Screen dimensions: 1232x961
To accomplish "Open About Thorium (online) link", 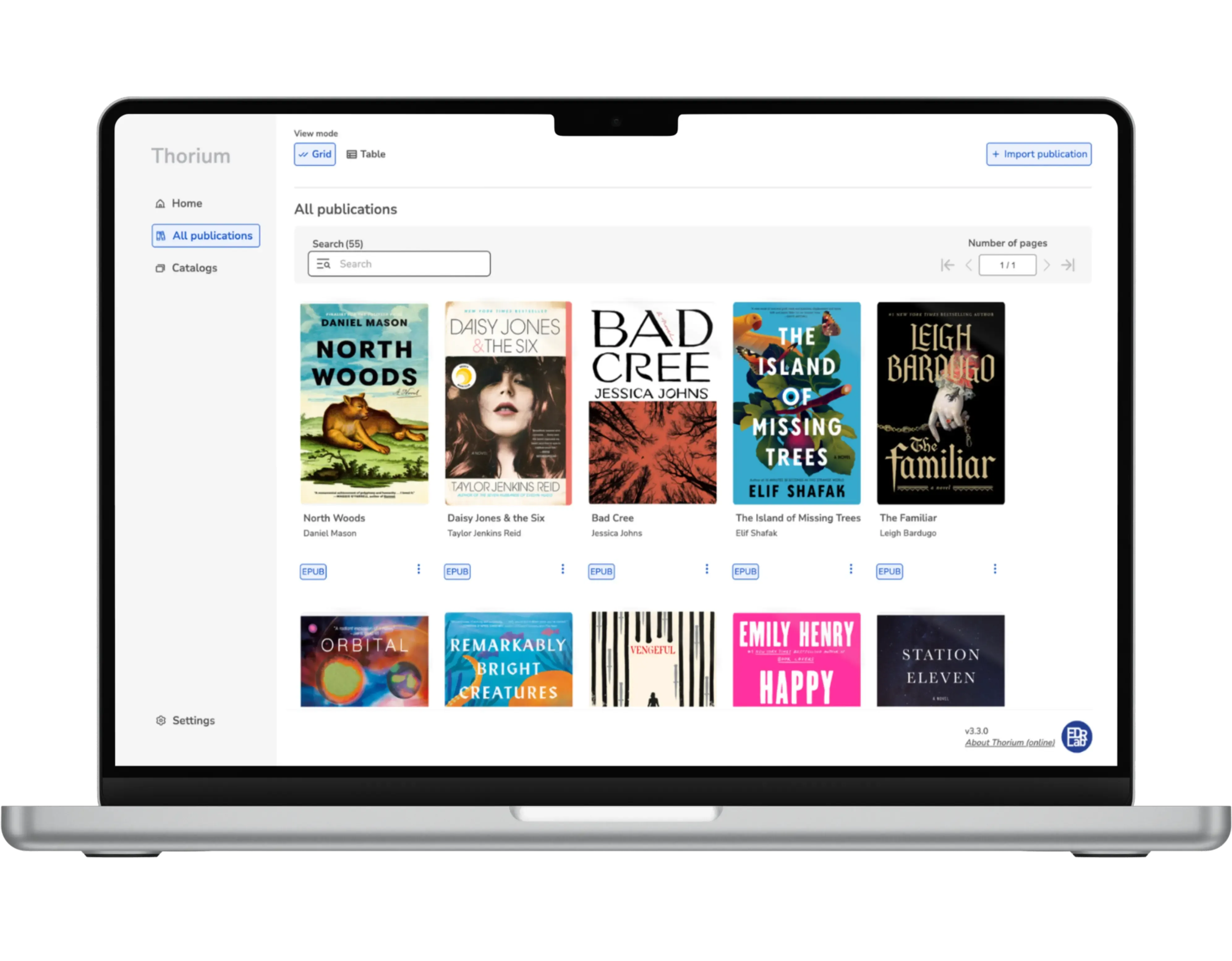I will [1009, 742].
